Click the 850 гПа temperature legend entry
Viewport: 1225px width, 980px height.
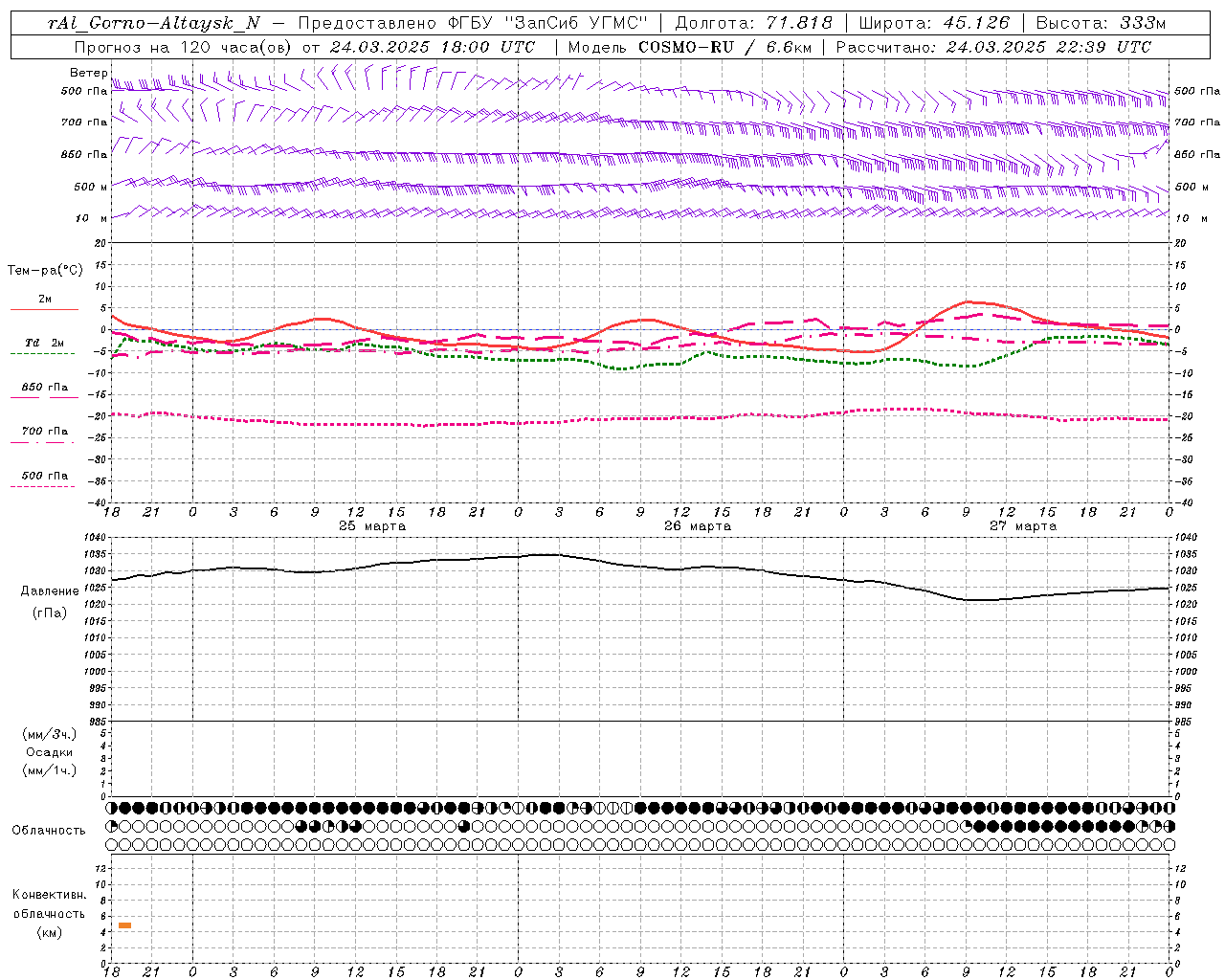pos(45,388)
